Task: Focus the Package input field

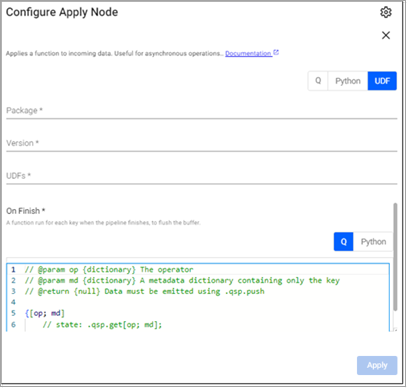Action: pyautogui.click(x=202, y=111)
